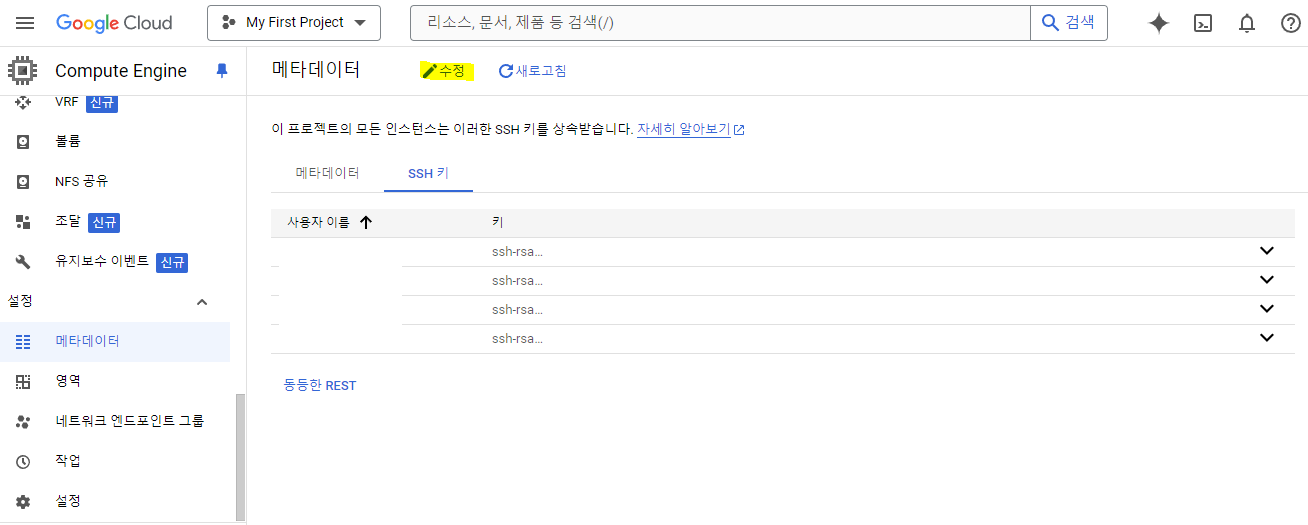
Task: Click the 설정 gear icon
Action: tap(23, 501)
